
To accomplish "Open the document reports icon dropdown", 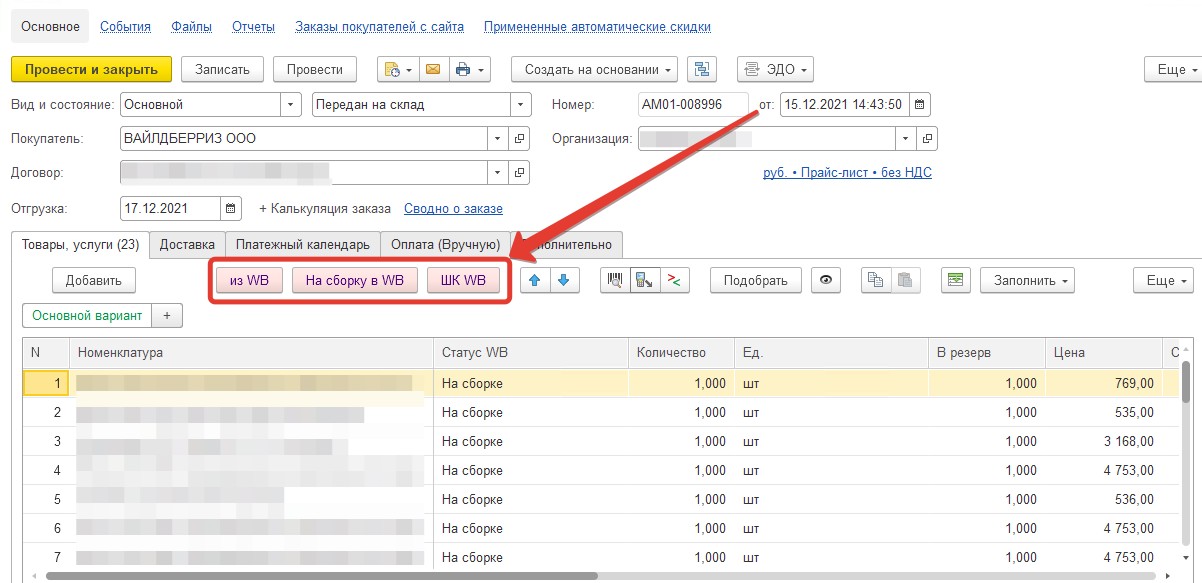I will [397, 69].
